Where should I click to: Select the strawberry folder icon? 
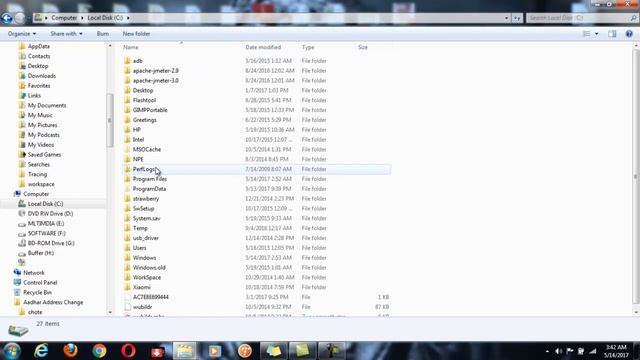pyautogui.click(x=127, y=199)
